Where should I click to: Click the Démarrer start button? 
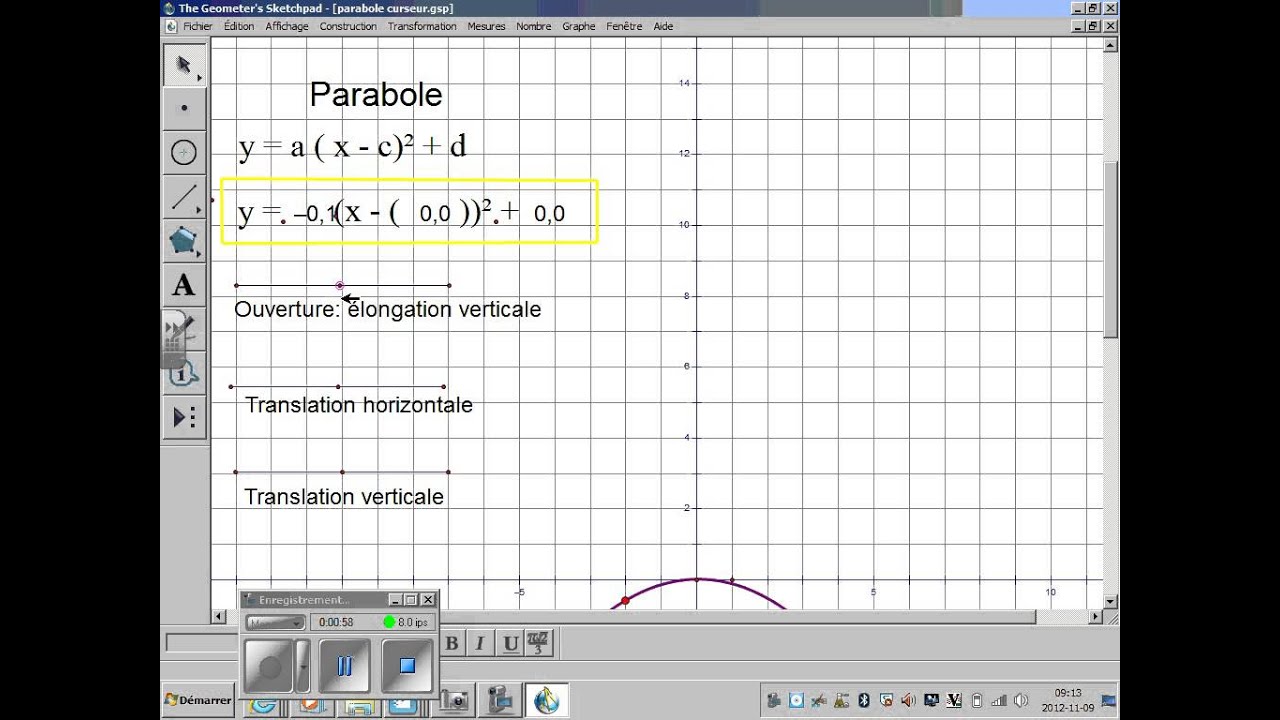point(198,701)
